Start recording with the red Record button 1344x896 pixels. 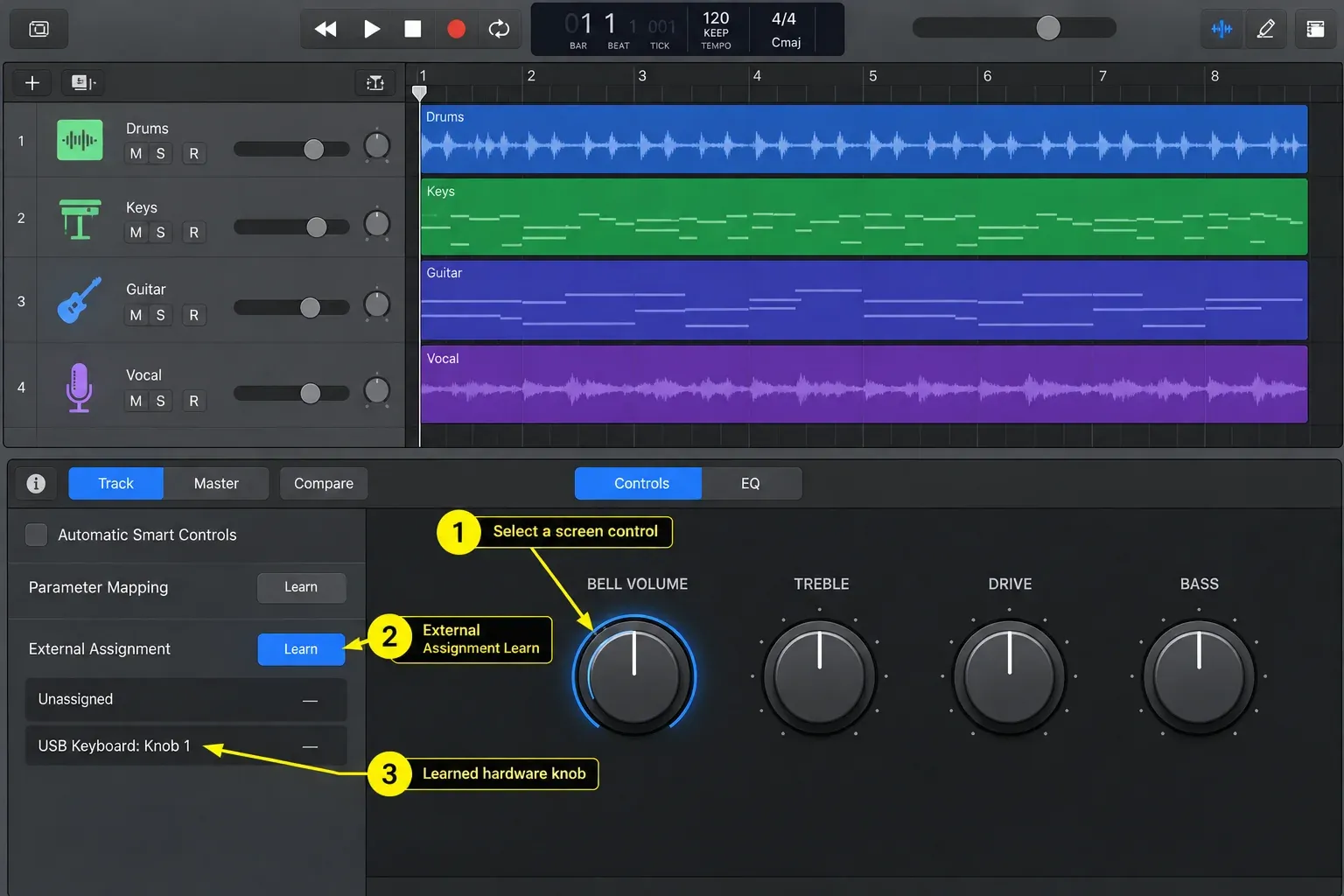[x=456, y=29]
